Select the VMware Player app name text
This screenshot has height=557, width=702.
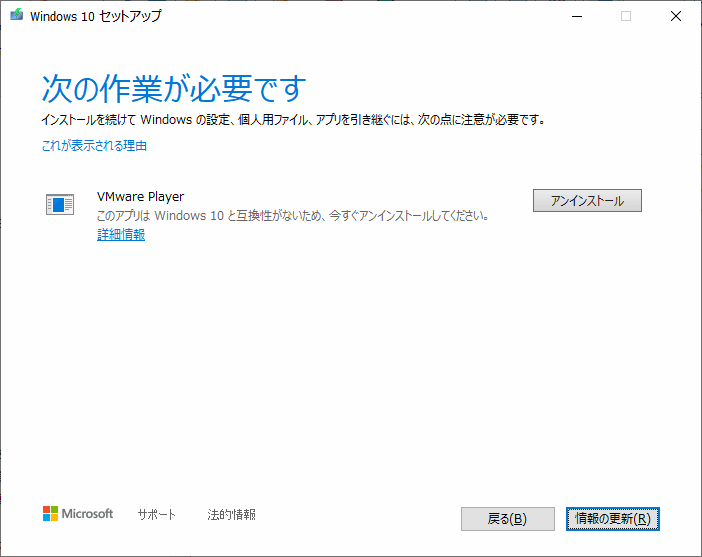click(141, 197)
